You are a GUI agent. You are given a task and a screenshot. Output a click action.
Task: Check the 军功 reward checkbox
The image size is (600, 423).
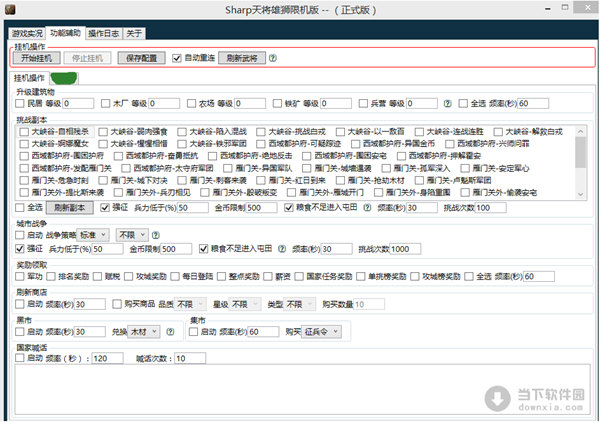coord(20,276)
